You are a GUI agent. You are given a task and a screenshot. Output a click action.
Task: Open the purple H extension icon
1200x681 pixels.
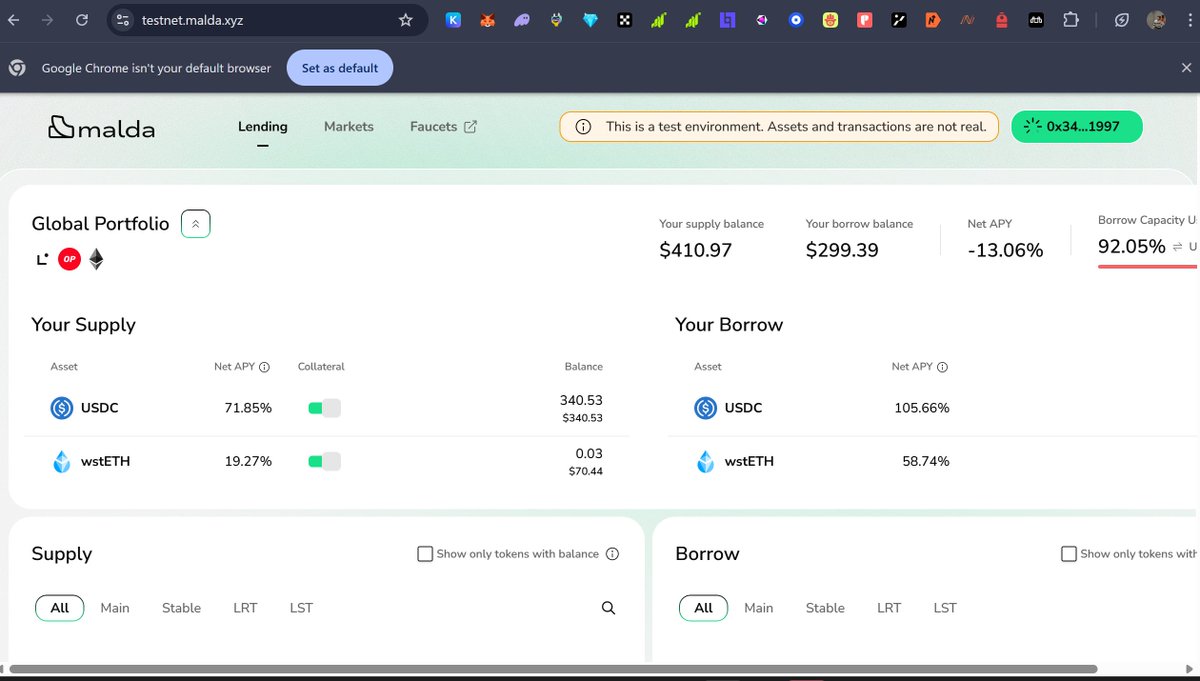[728, 20]
